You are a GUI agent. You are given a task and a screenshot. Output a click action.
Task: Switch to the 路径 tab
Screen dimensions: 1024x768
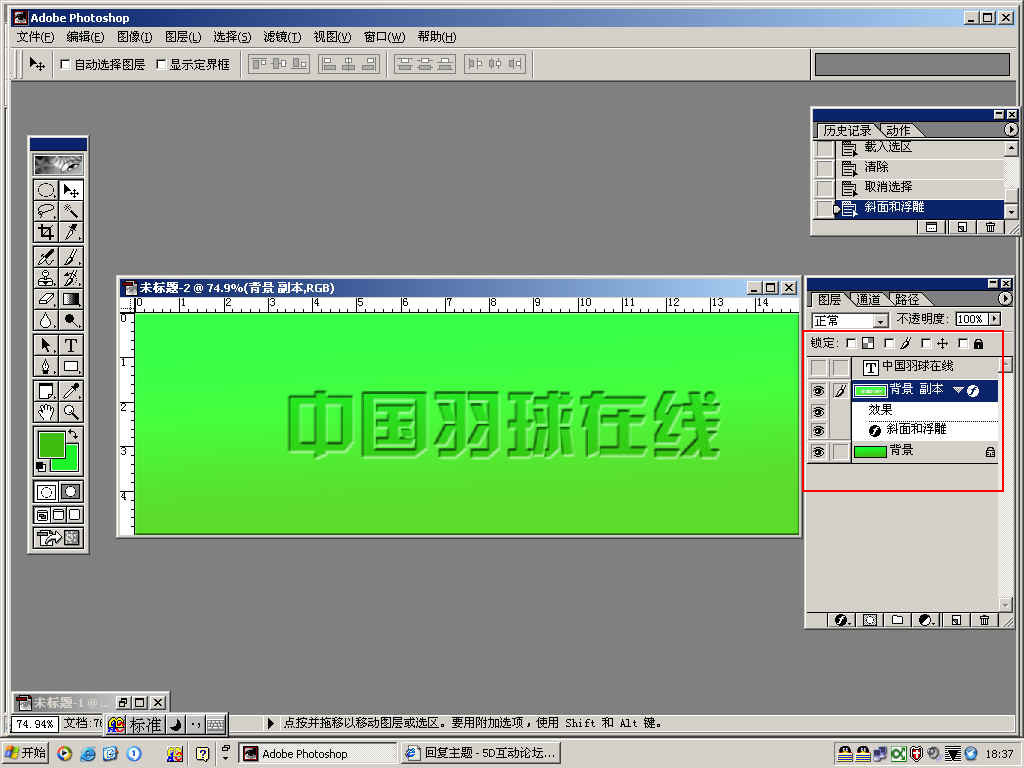(906, 300)
